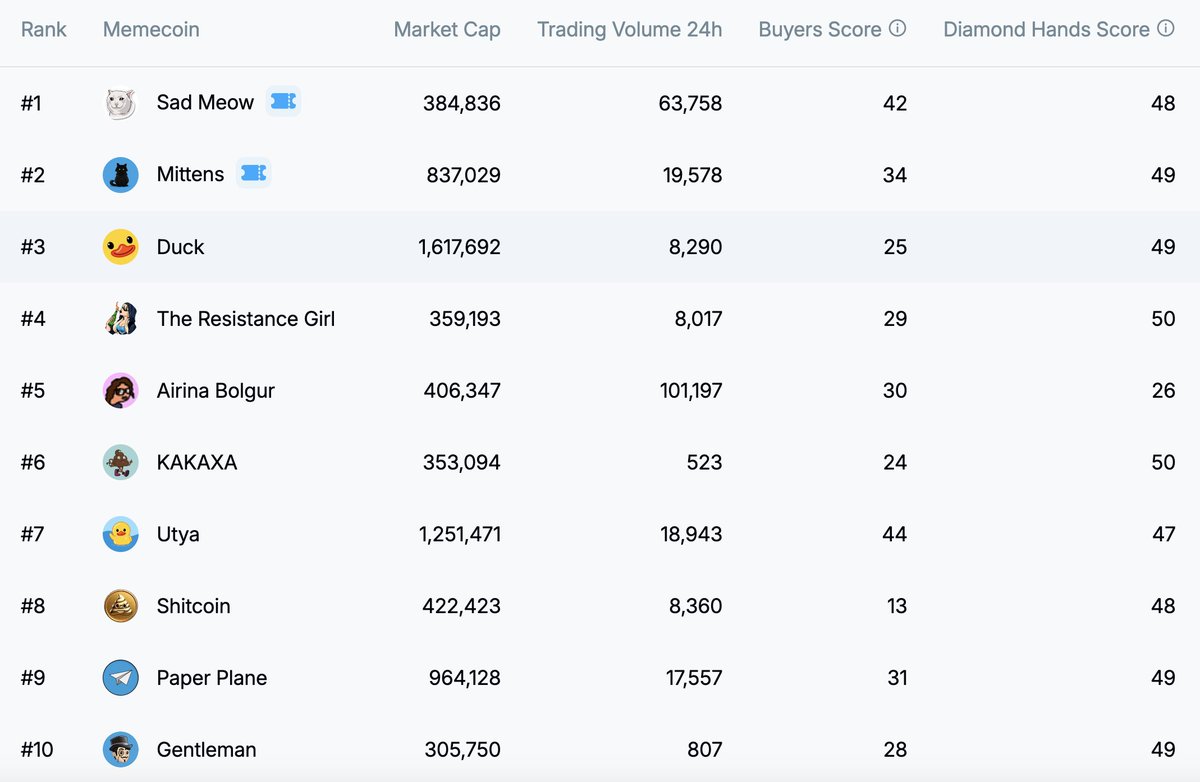
Task: Click the Sad Meow cat avatar icon
Action: click(120, 103)
